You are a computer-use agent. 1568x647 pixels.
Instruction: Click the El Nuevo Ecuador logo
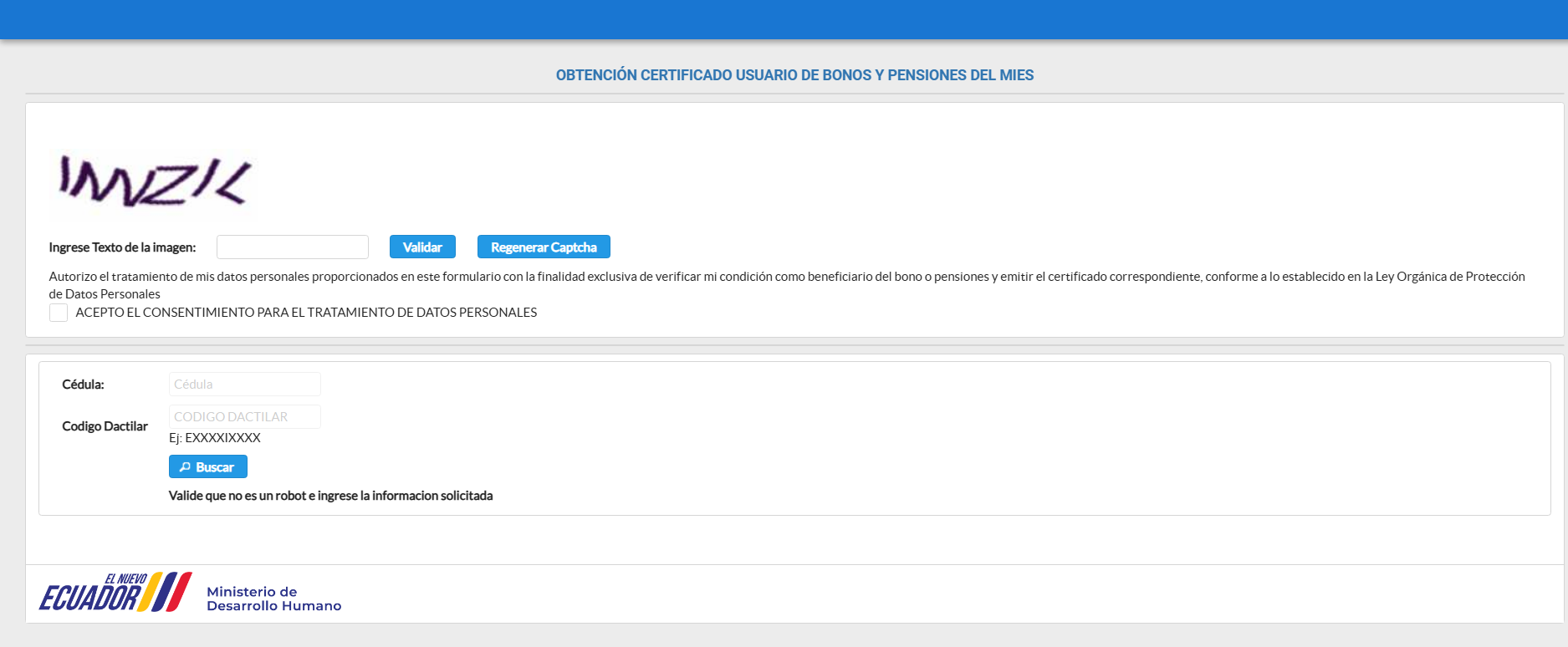click(115, 593)
